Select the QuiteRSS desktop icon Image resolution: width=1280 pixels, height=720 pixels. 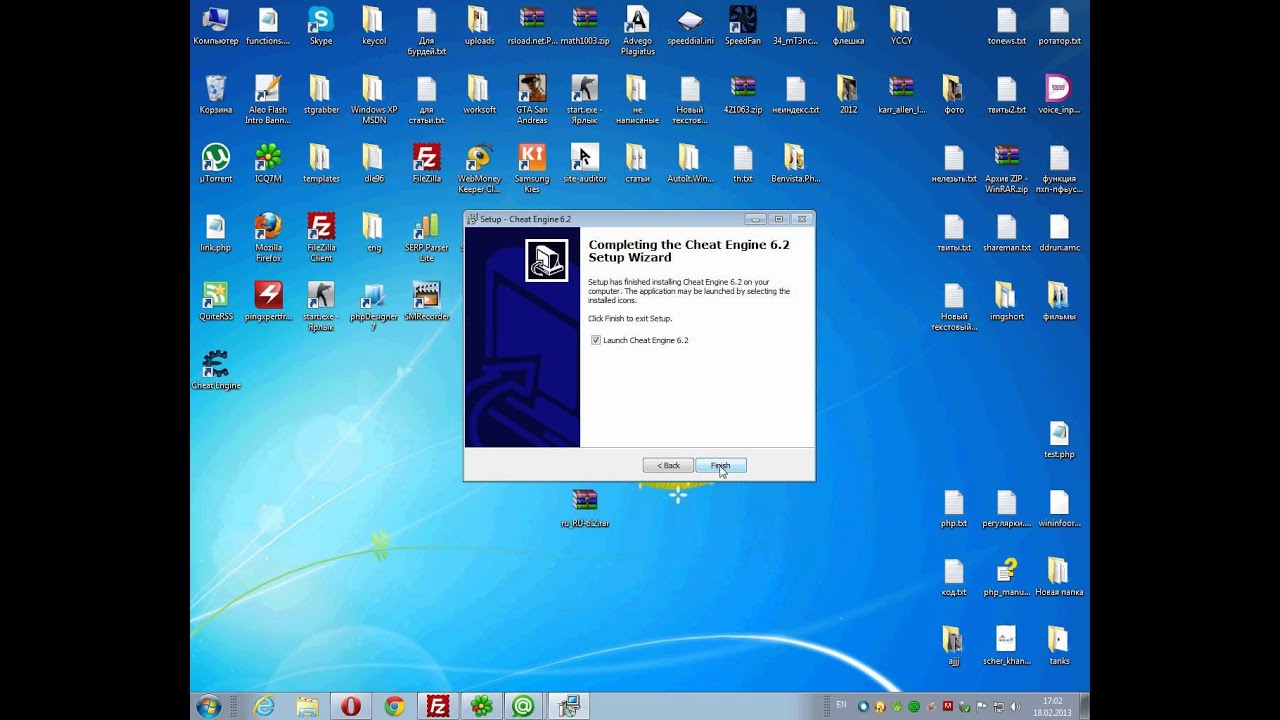click(216, 301)
